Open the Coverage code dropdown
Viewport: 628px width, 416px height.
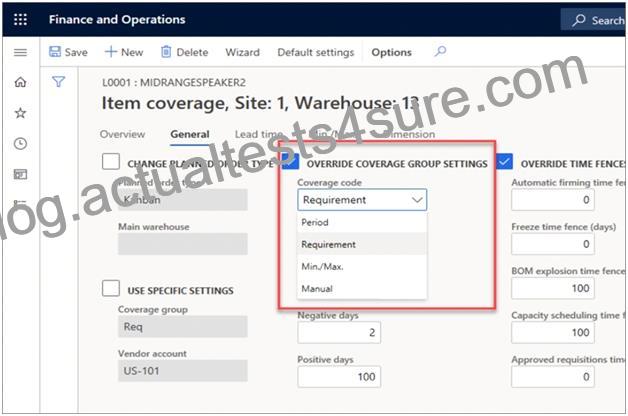click(x=362, y=200)
